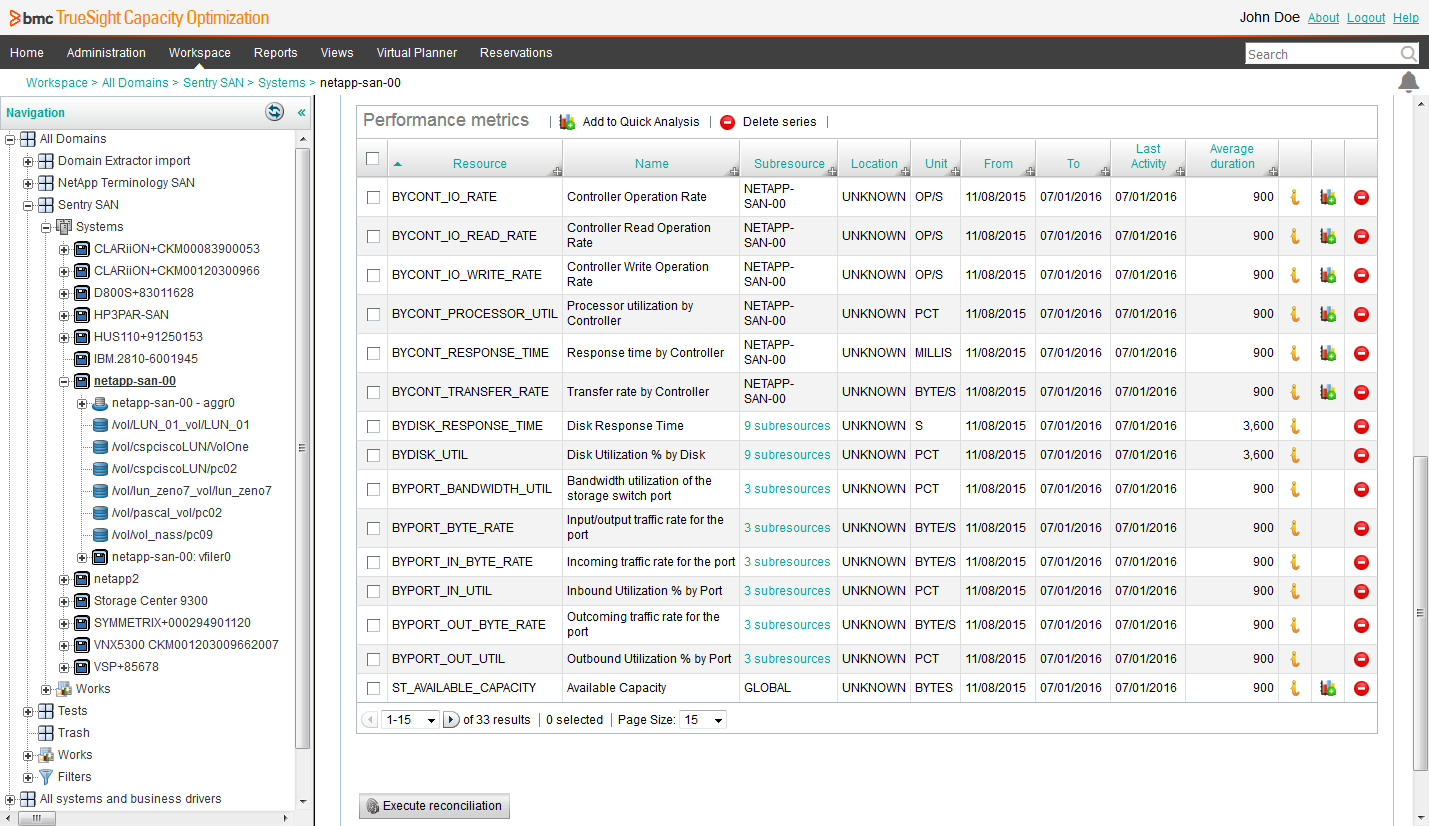Click the Logout link
This screenshot has height=826, width=1429.
click(x=1366, y=18)
